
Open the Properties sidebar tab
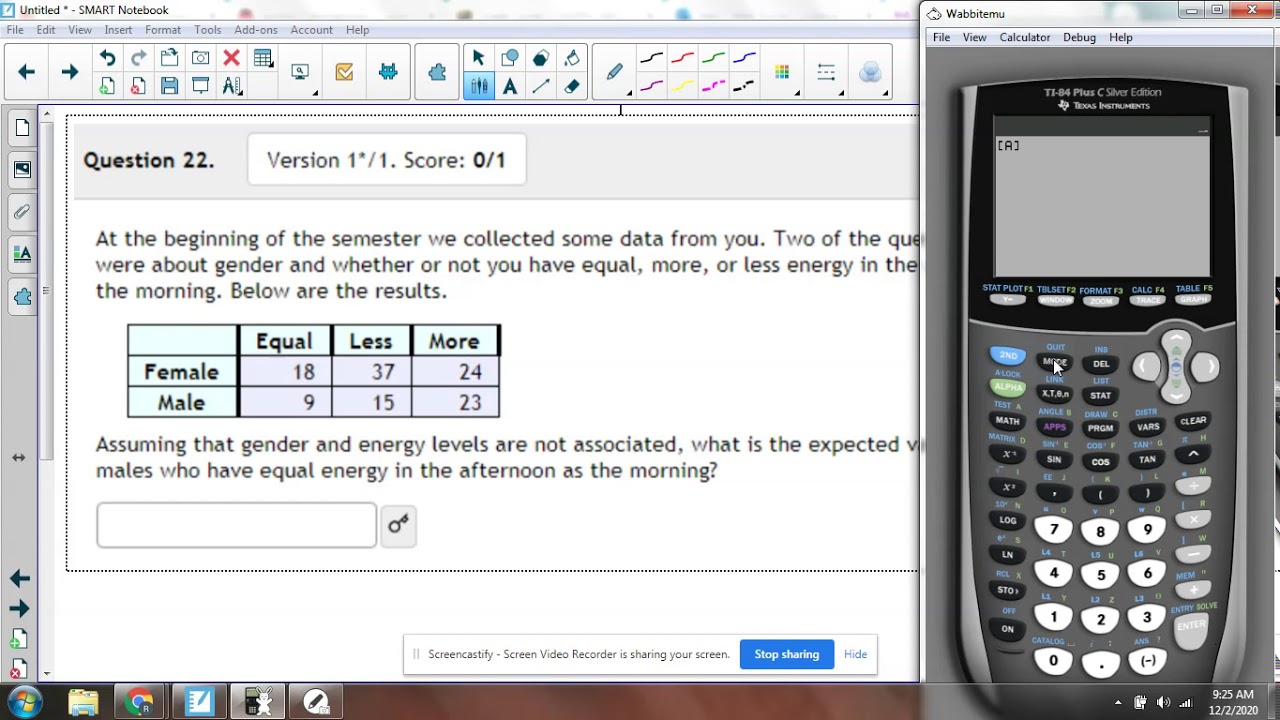click(x=22, y=254)
